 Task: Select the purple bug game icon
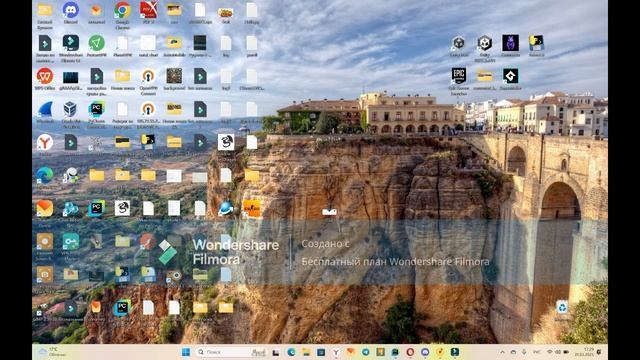pyautogui.click(x=510, y=43)
